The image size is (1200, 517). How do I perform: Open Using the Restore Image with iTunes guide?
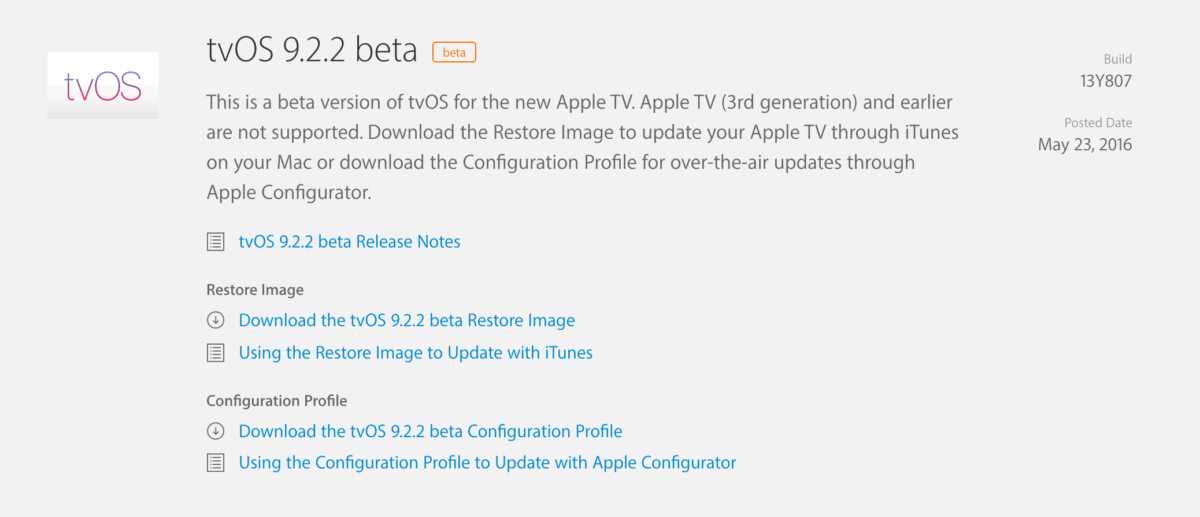click(415, 352)
